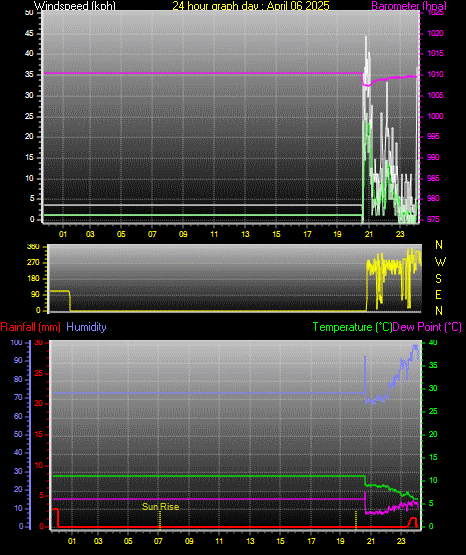The width and height of the screenshot is (466, 555).
Task: Click the 45 tick on windspeed axis
Action: [29, 33]
